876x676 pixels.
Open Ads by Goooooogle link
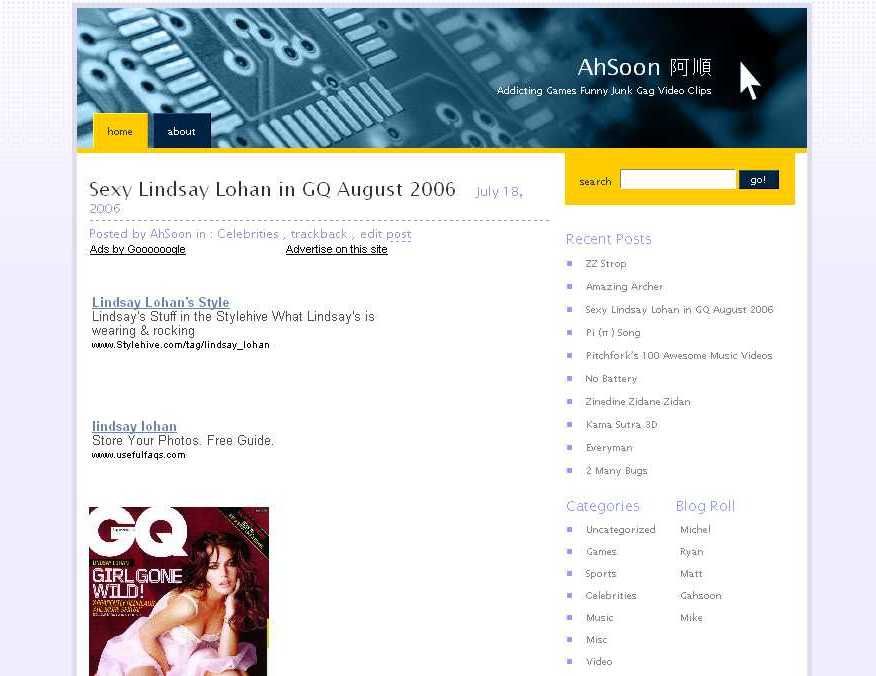point(137,249)
